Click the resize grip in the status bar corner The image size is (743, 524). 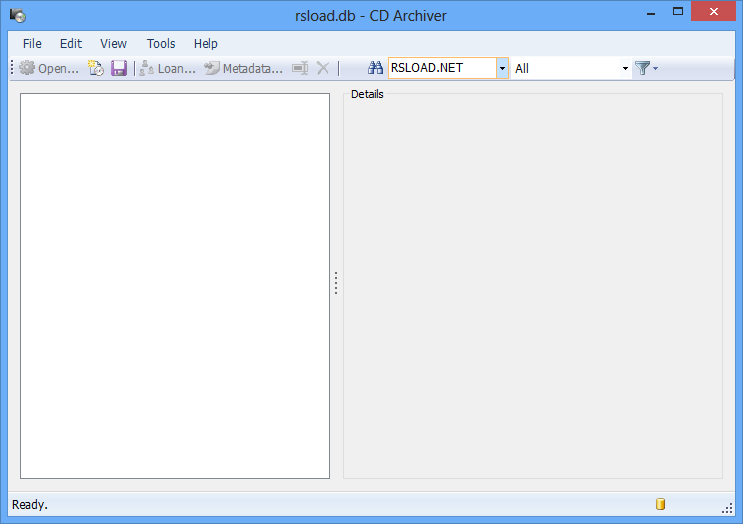[727, 508]
